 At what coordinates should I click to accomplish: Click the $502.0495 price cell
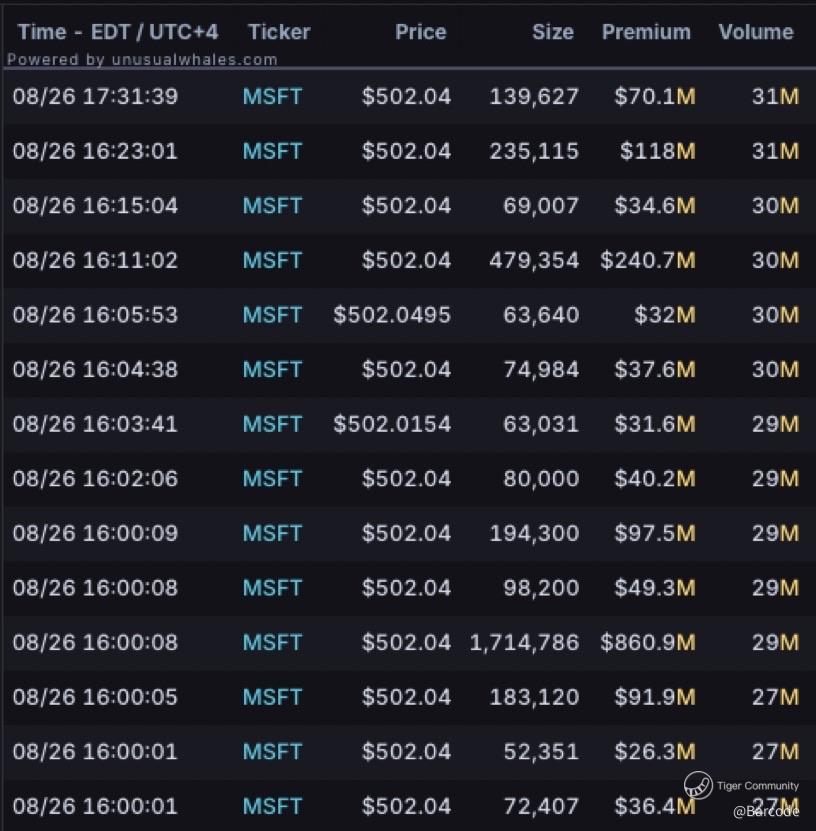392,315
